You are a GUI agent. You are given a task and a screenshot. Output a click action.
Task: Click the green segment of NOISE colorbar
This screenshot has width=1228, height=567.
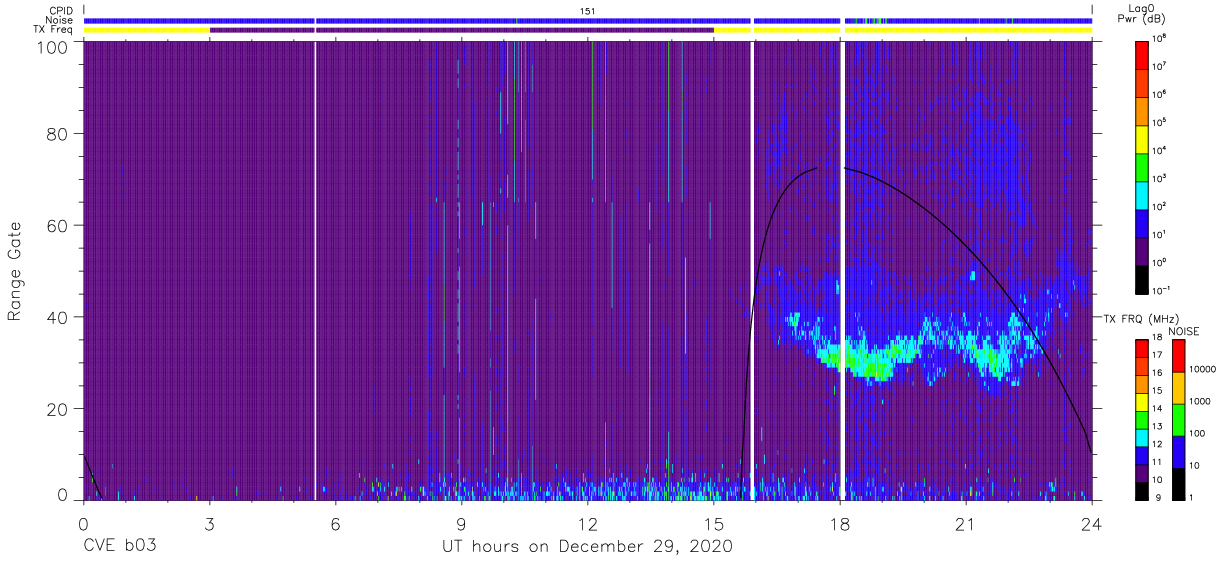1179,419
